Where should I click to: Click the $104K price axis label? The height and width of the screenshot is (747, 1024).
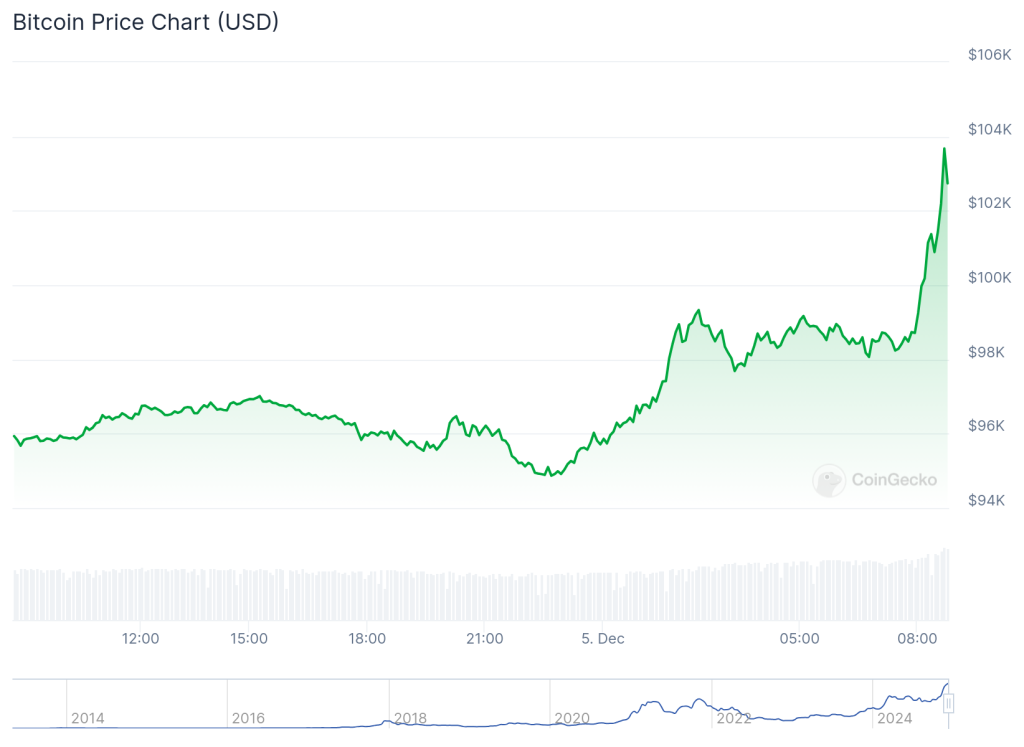click(x=990, y=129)
